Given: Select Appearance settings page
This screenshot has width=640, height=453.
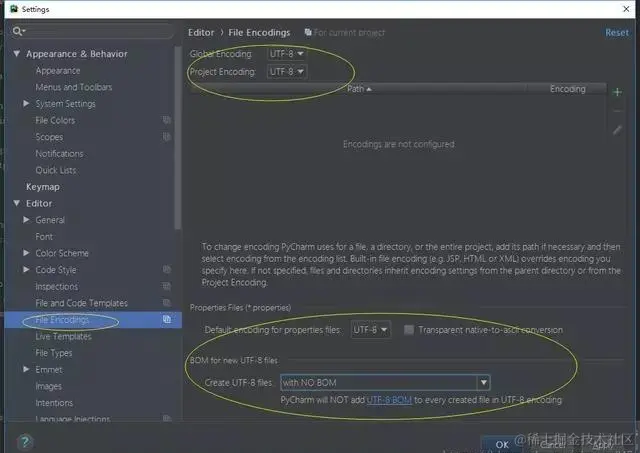Looking at the screenshot, I should pyautogui.click(x=58, y=71).
